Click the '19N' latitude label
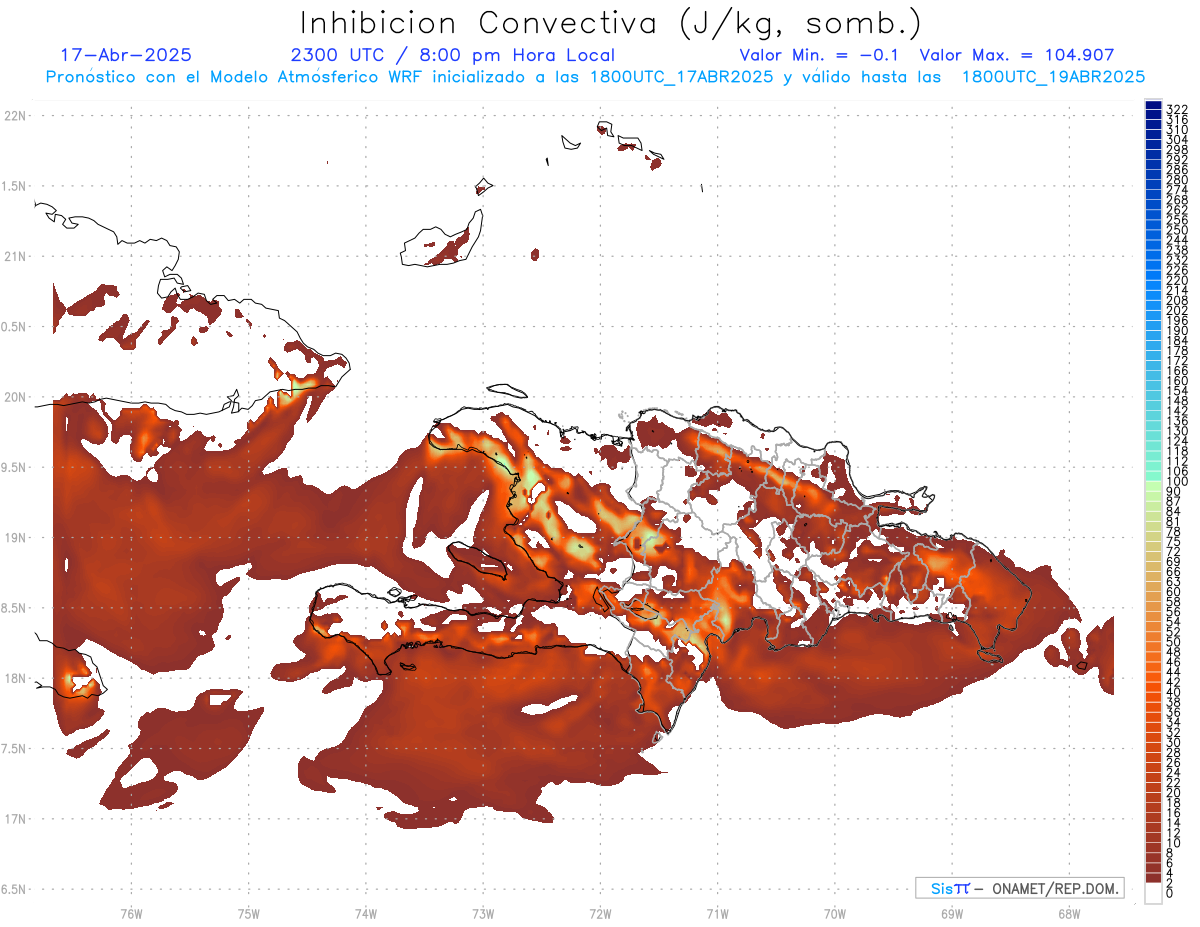Screen dimensions: 1200x927 click(15, 537)
